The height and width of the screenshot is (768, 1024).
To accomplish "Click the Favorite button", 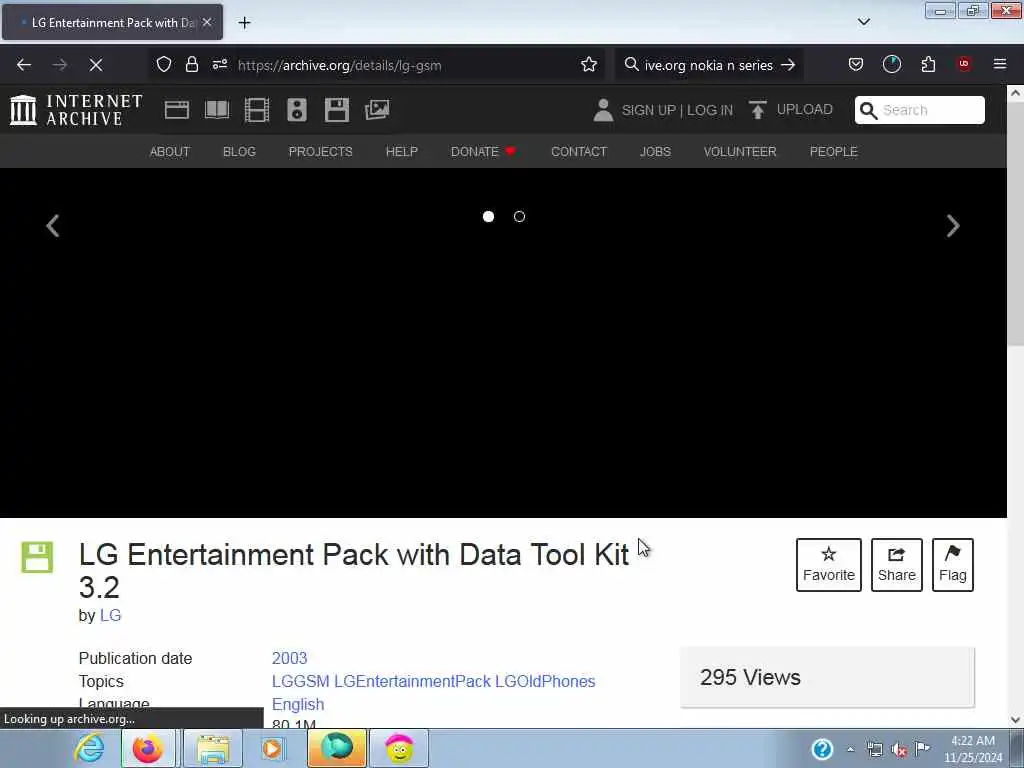I will [828, 565].
